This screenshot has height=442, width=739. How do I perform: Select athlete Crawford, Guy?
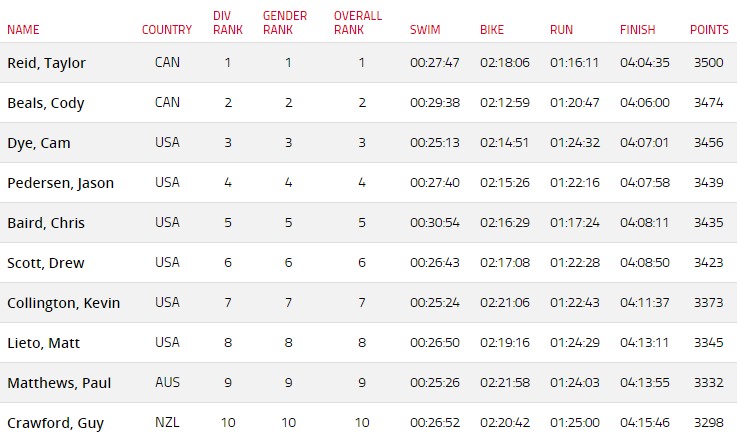point(55,423)
